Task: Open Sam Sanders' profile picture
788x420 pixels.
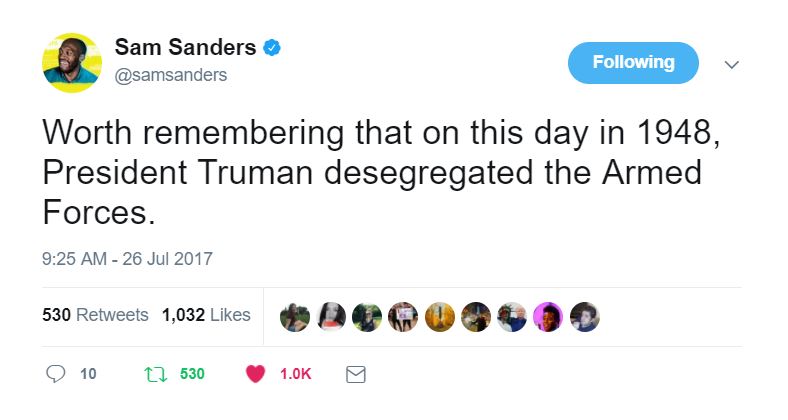Action: (x=72, y=63)
